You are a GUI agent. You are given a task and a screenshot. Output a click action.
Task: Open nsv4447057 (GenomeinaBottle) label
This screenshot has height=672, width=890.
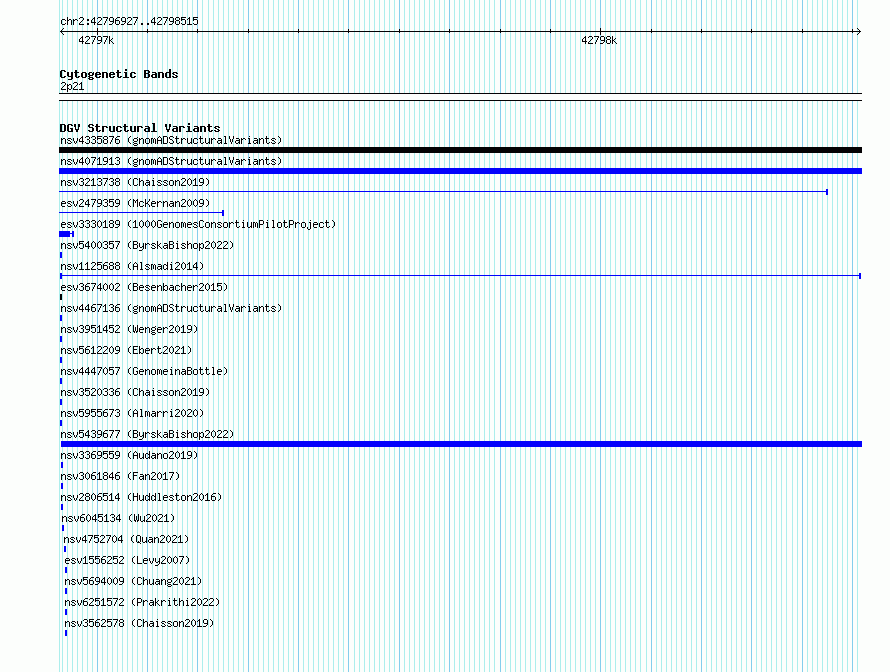point(144,371)
